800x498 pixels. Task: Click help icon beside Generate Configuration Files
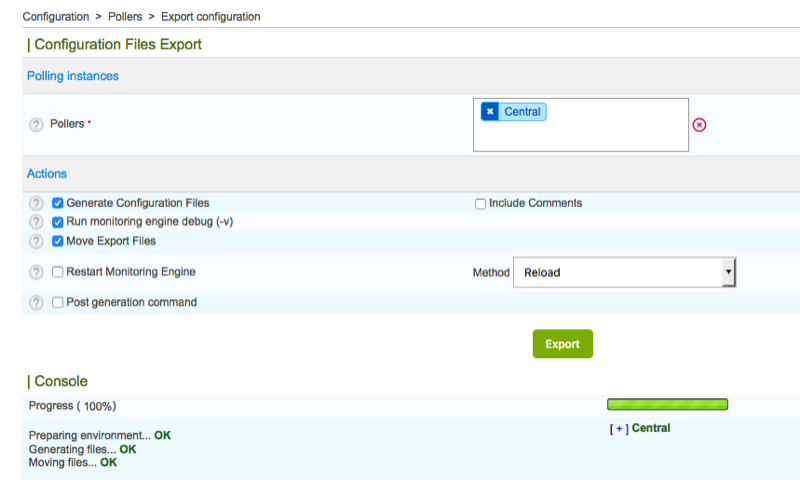[37, 203]
